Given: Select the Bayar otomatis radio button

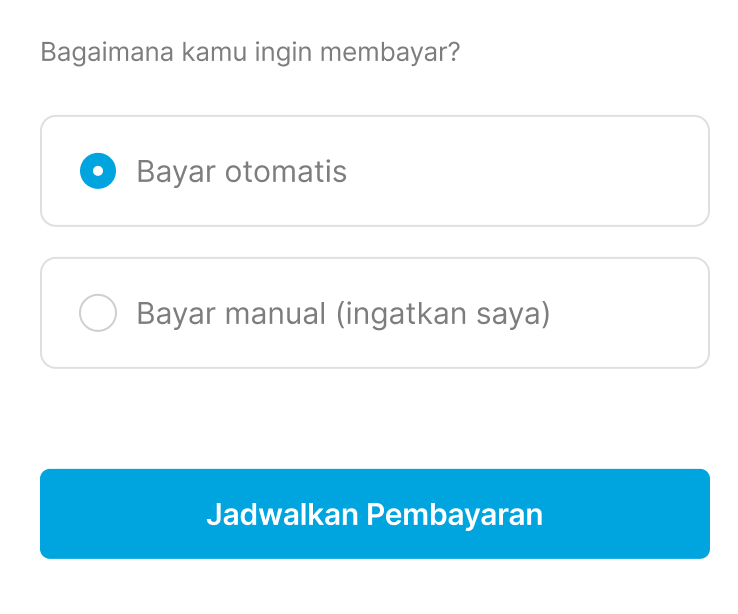Looking at the screenshot, I should tap(98, 171).
